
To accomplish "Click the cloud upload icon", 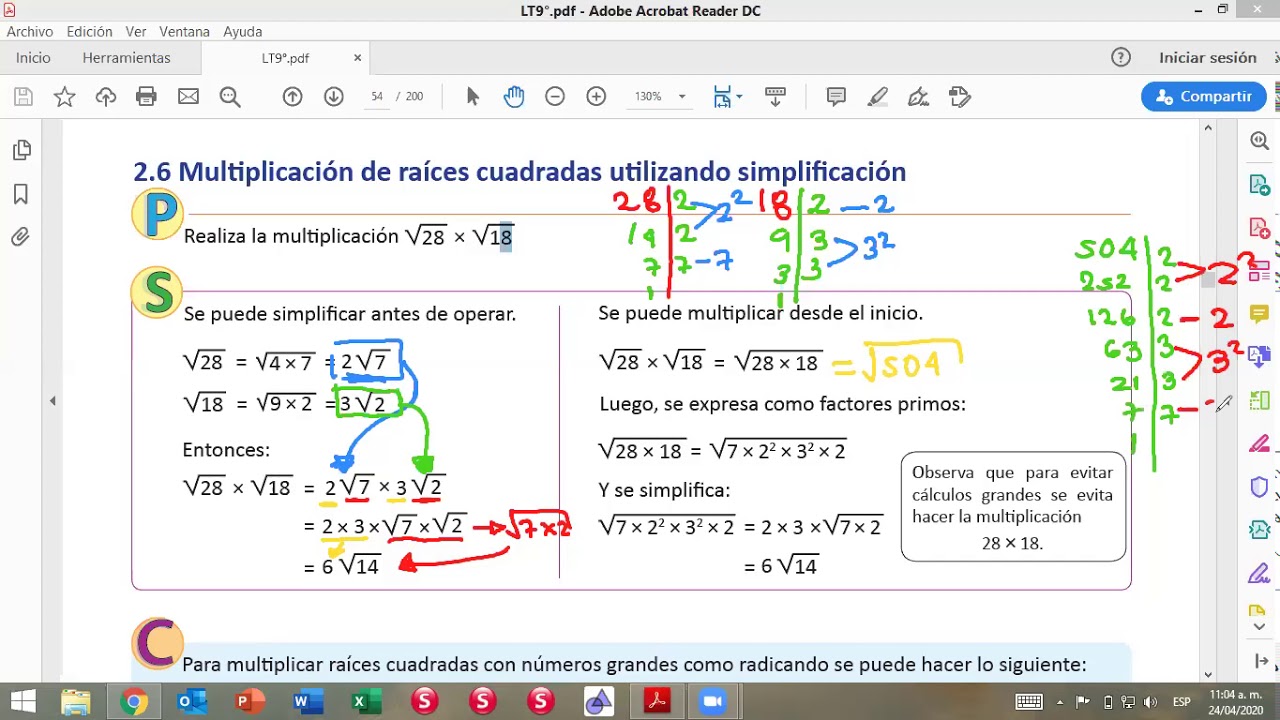I will (105, 97).
